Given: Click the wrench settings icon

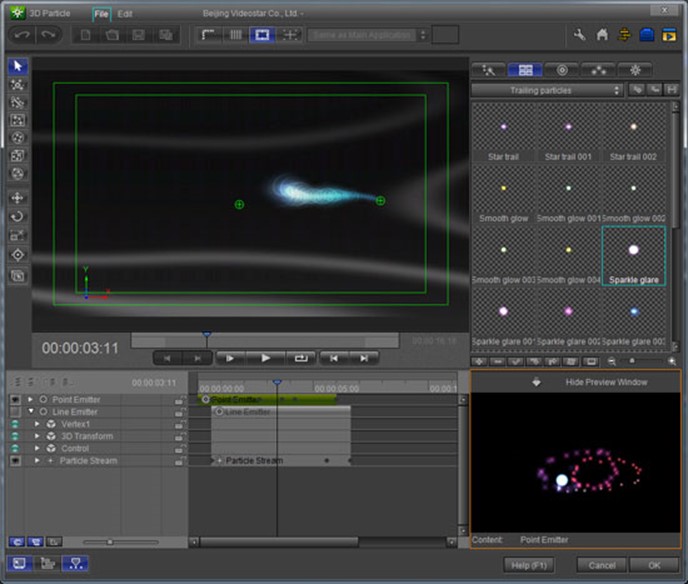Looking at the screenshot, I should pos(580,35).
